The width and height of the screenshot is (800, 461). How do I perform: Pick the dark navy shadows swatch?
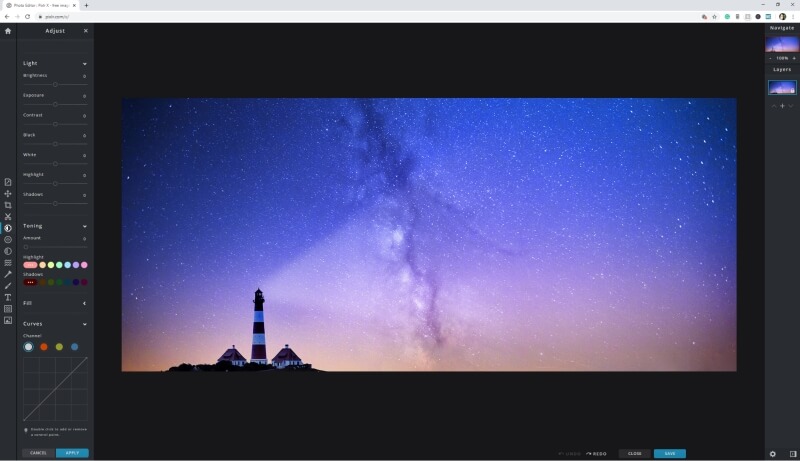click(x=76, y=282)
